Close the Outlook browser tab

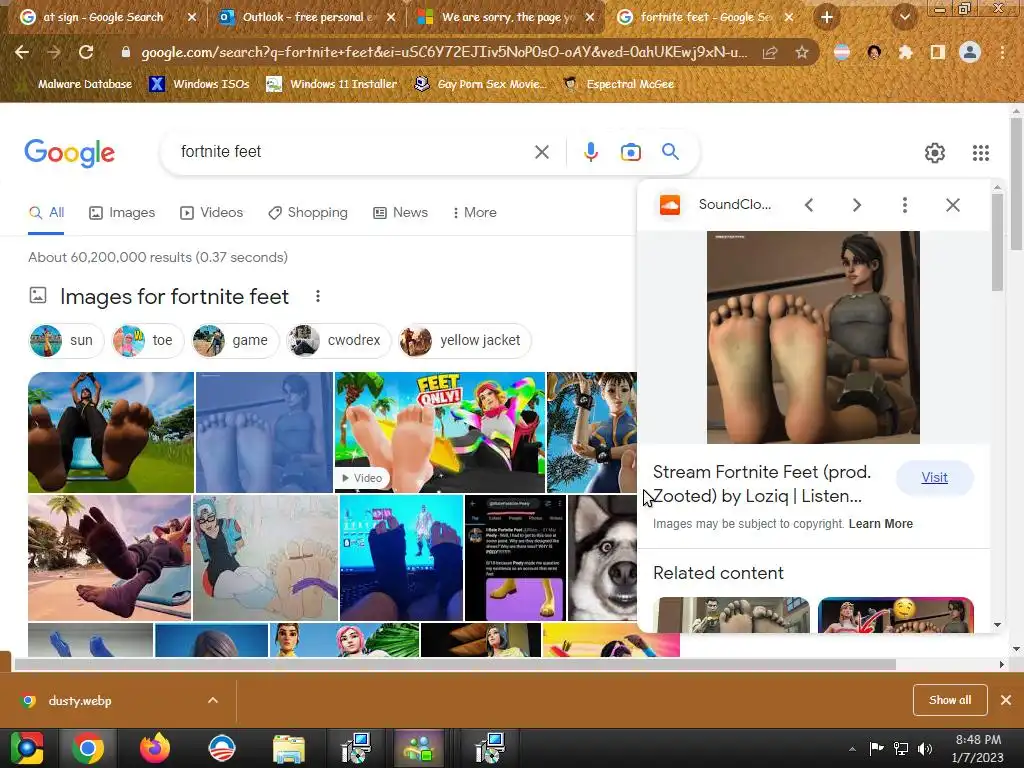391,18
